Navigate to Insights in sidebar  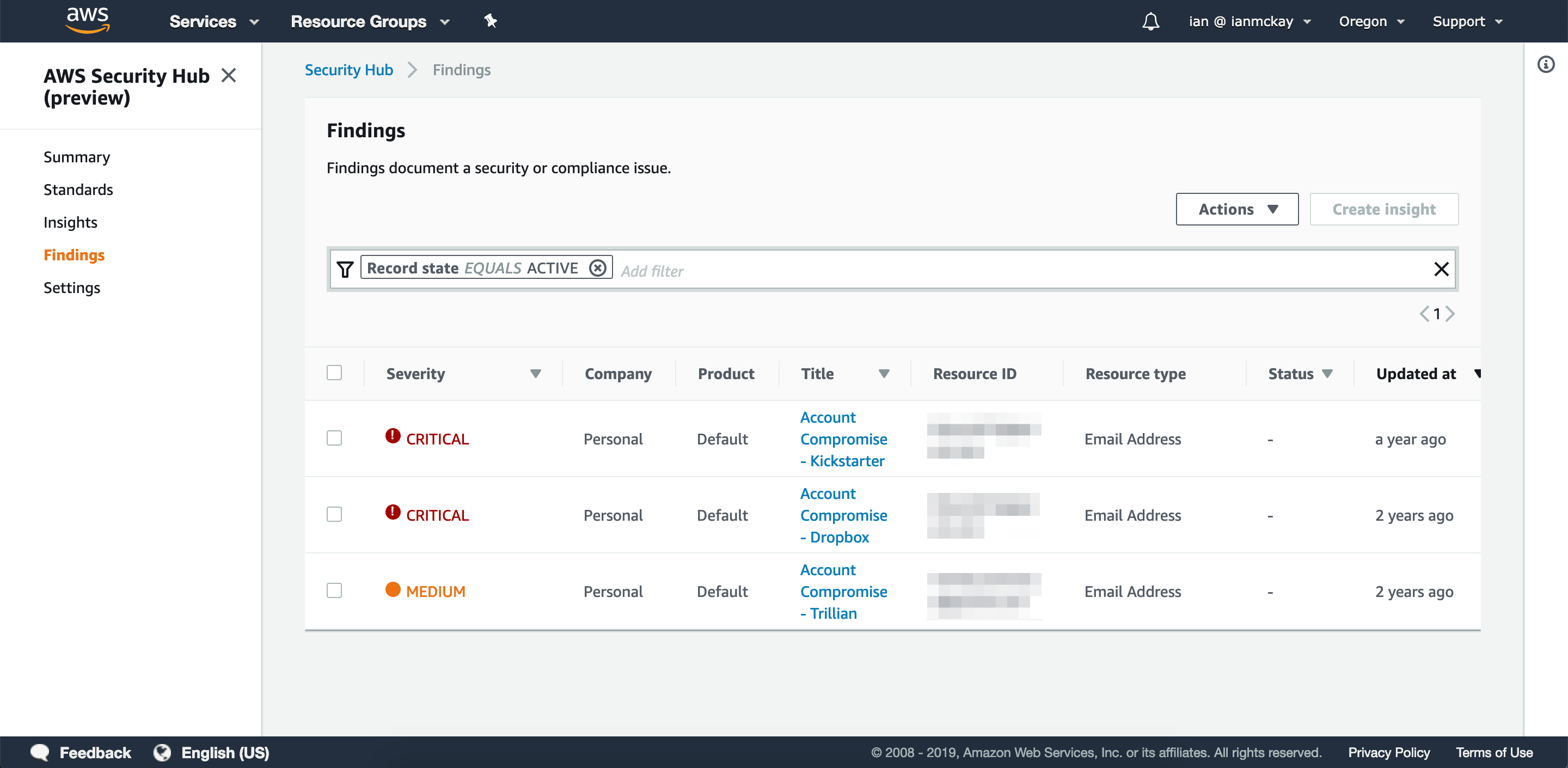coord(70,222)
